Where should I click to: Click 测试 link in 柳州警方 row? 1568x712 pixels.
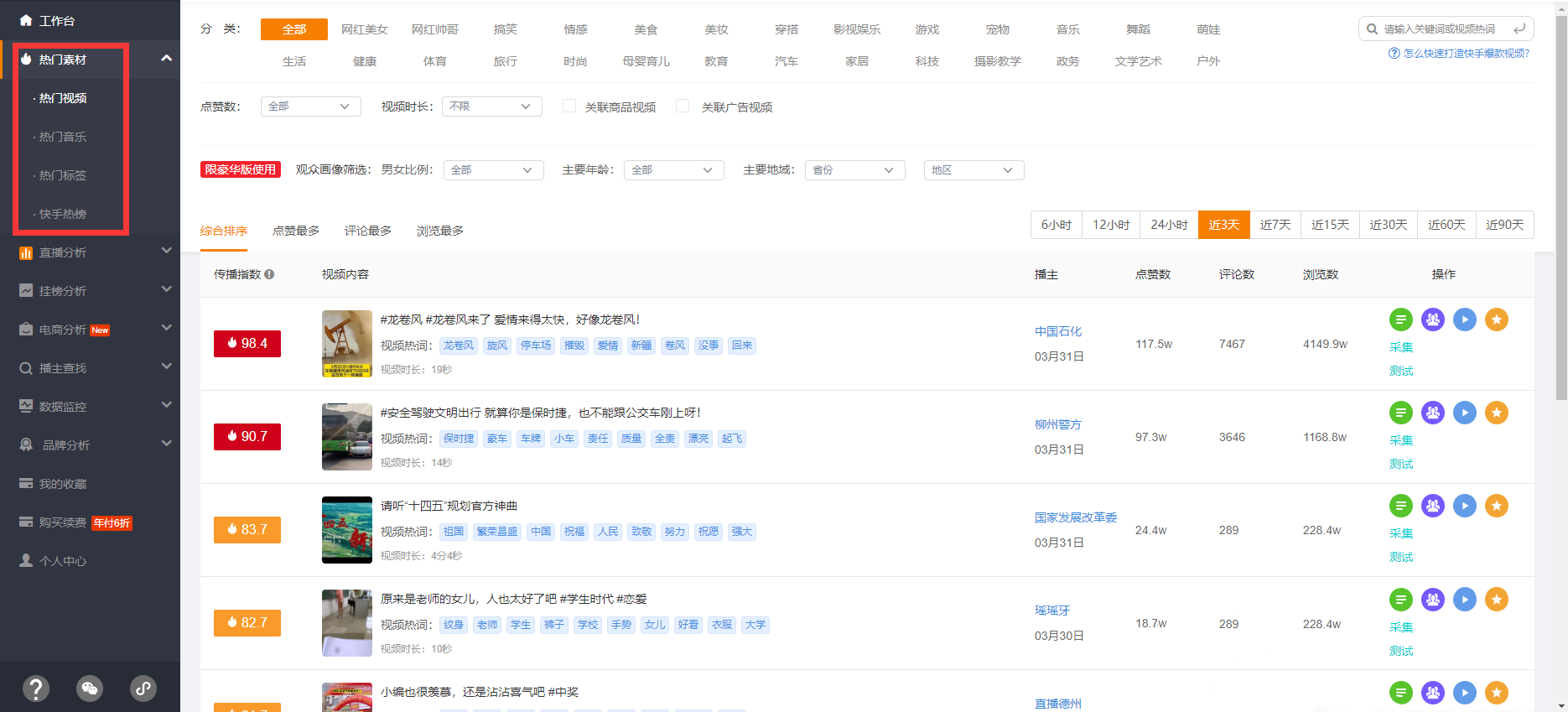point(1401,464)
